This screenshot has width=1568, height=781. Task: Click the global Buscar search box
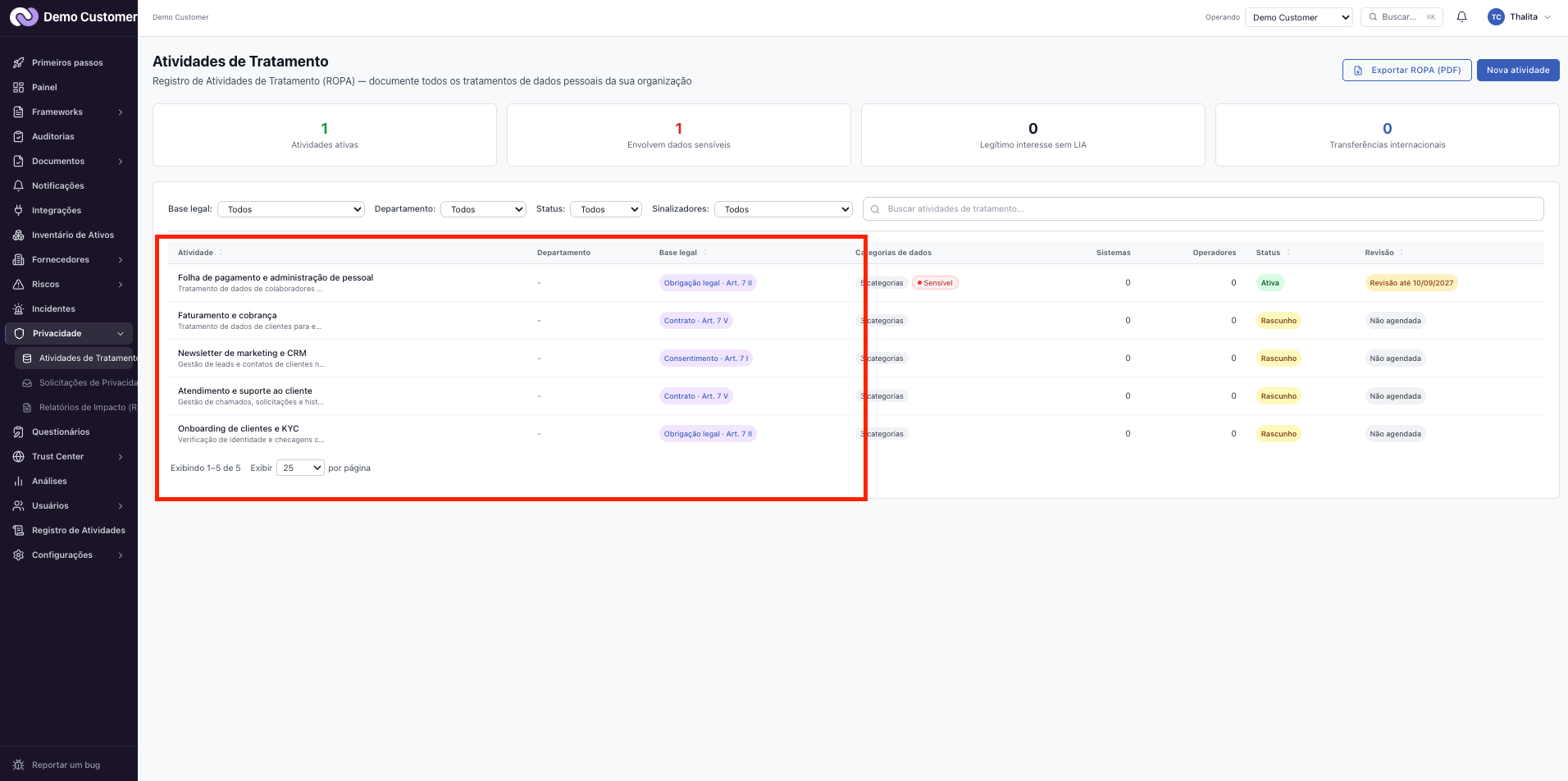click(x=1401, y=17)
